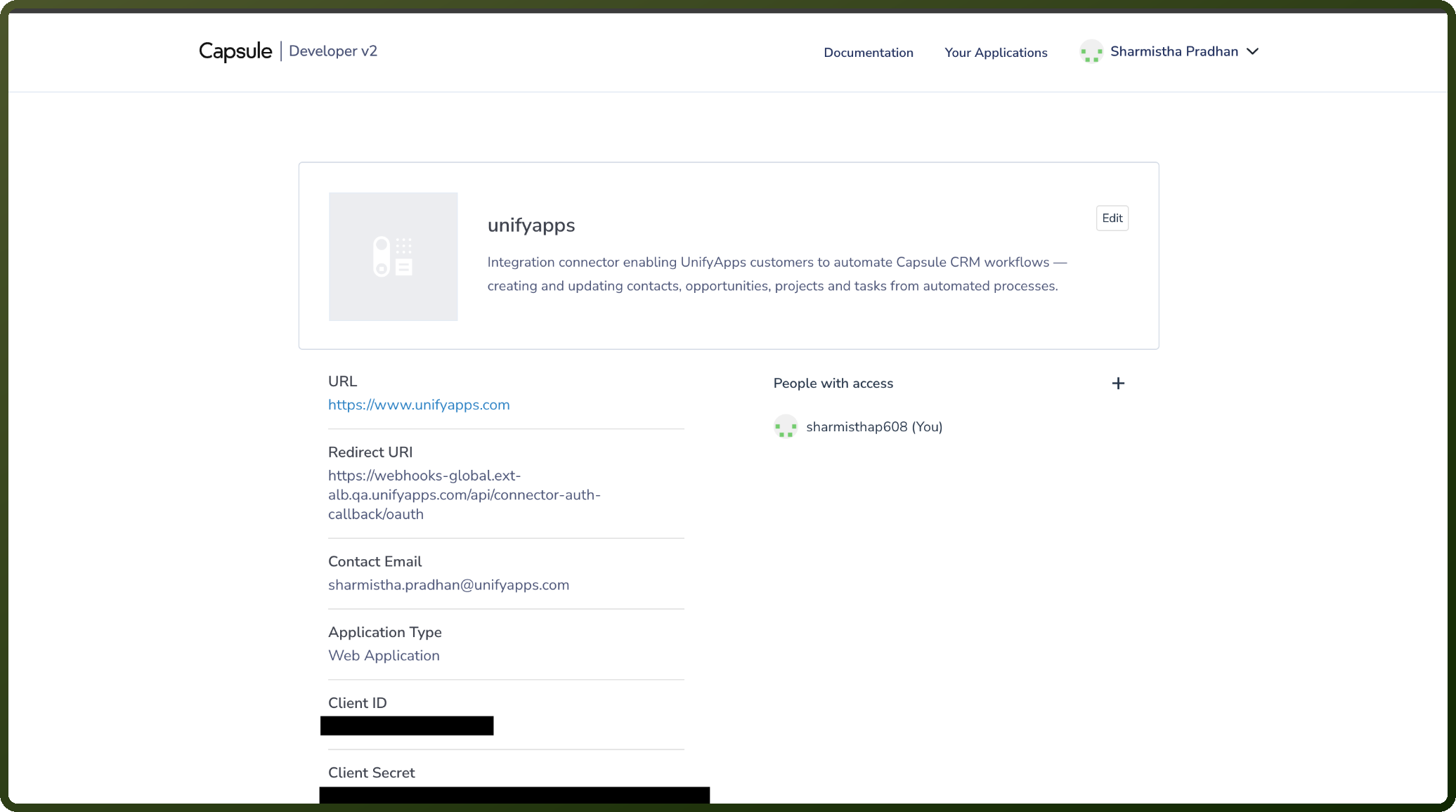The image size is (1456, 812).
Task: Open the https://www.unifyapps.com link
Action: (x=419, y=405)
